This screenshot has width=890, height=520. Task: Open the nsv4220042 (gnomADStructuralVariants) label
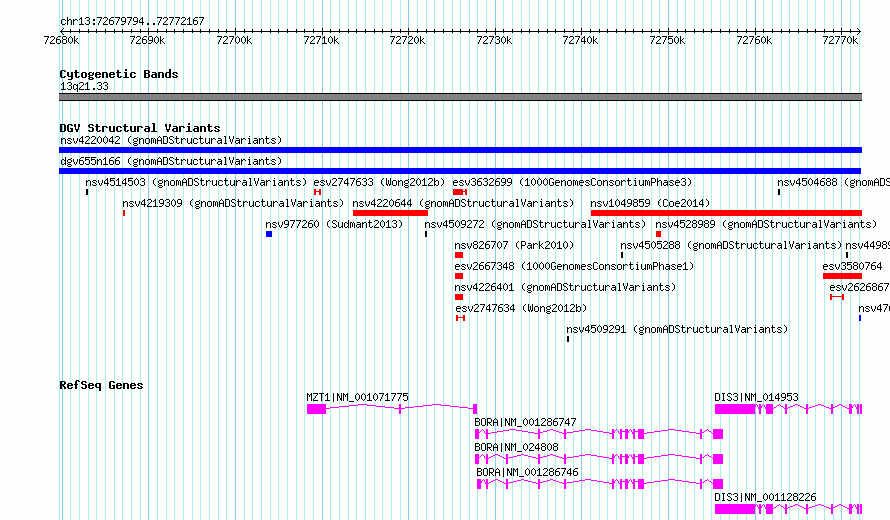171,140
